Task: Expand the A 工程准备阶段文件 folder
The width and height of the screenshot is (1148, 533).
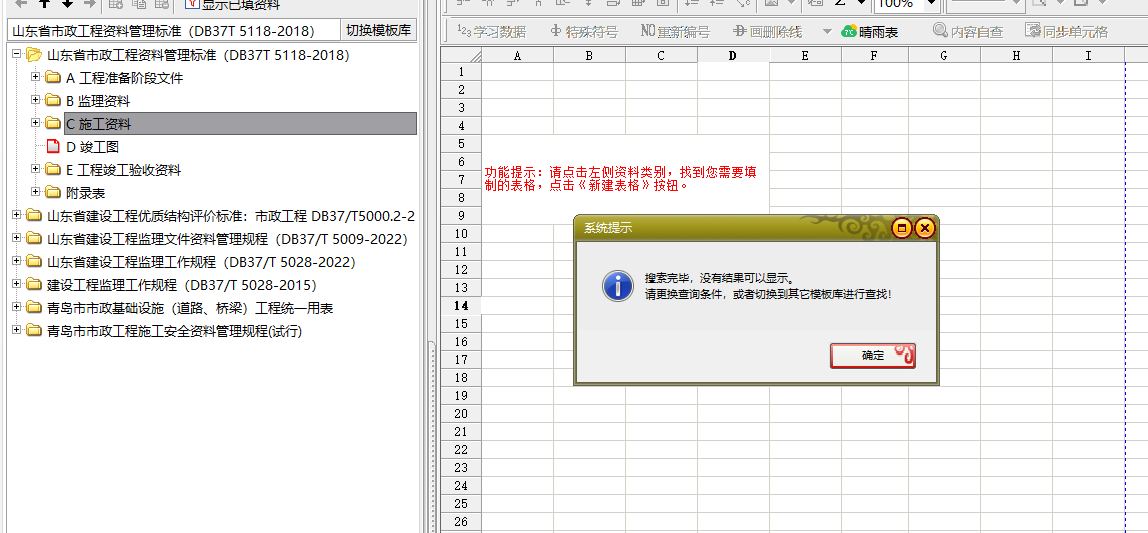Action: [36, 77]
